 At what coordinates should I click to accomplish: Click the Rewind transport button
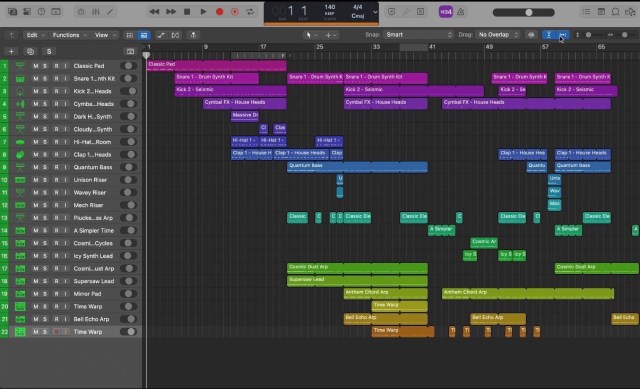154,12
